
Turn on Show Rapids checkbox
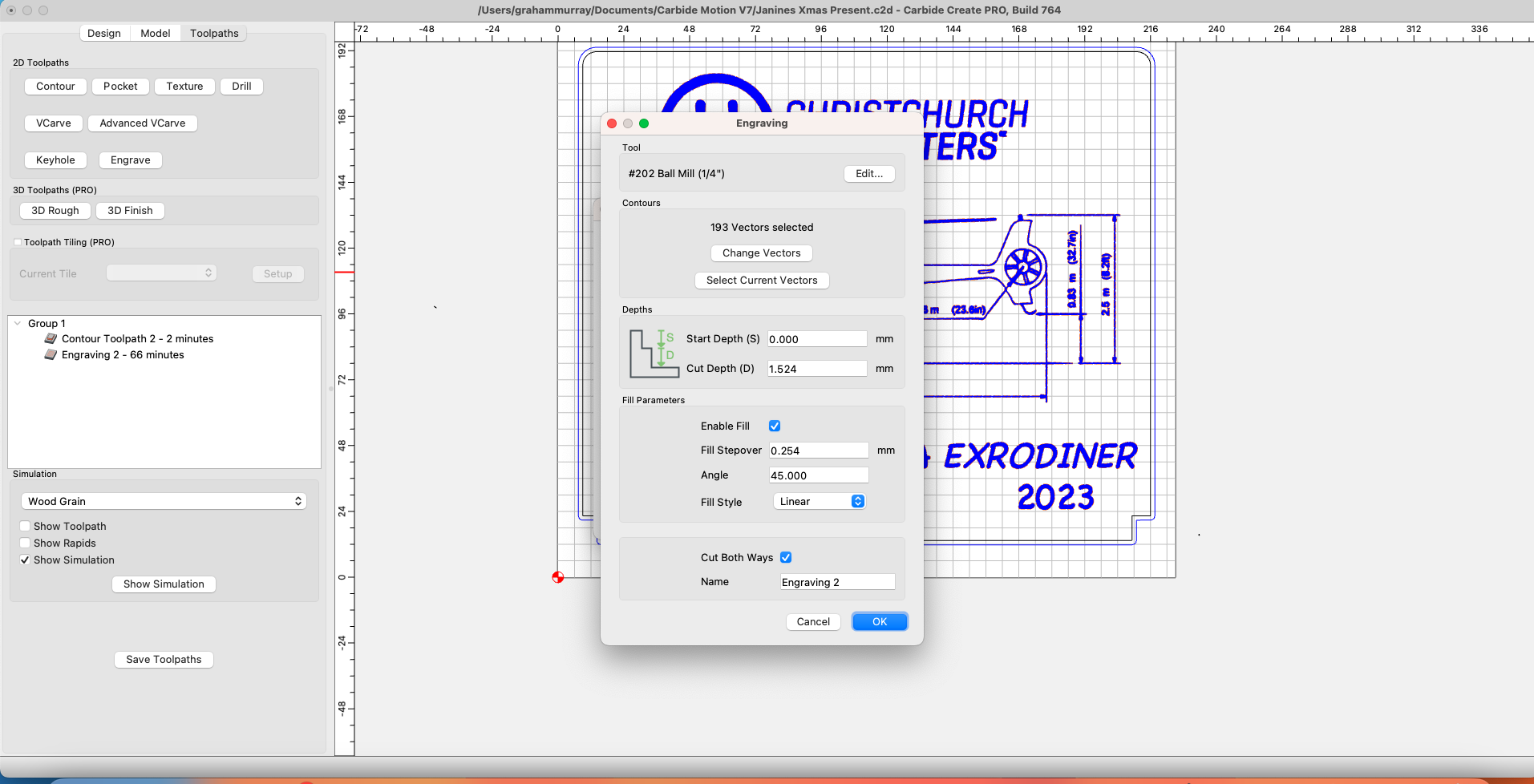coord(25,544)
